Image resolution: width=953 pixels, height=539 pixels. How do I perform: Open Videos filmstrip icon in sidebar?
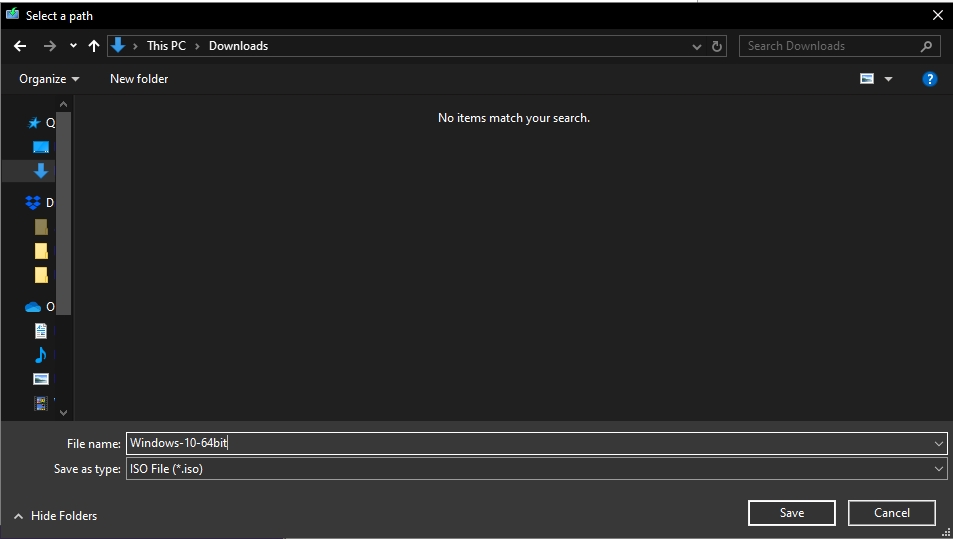point(41,403)
